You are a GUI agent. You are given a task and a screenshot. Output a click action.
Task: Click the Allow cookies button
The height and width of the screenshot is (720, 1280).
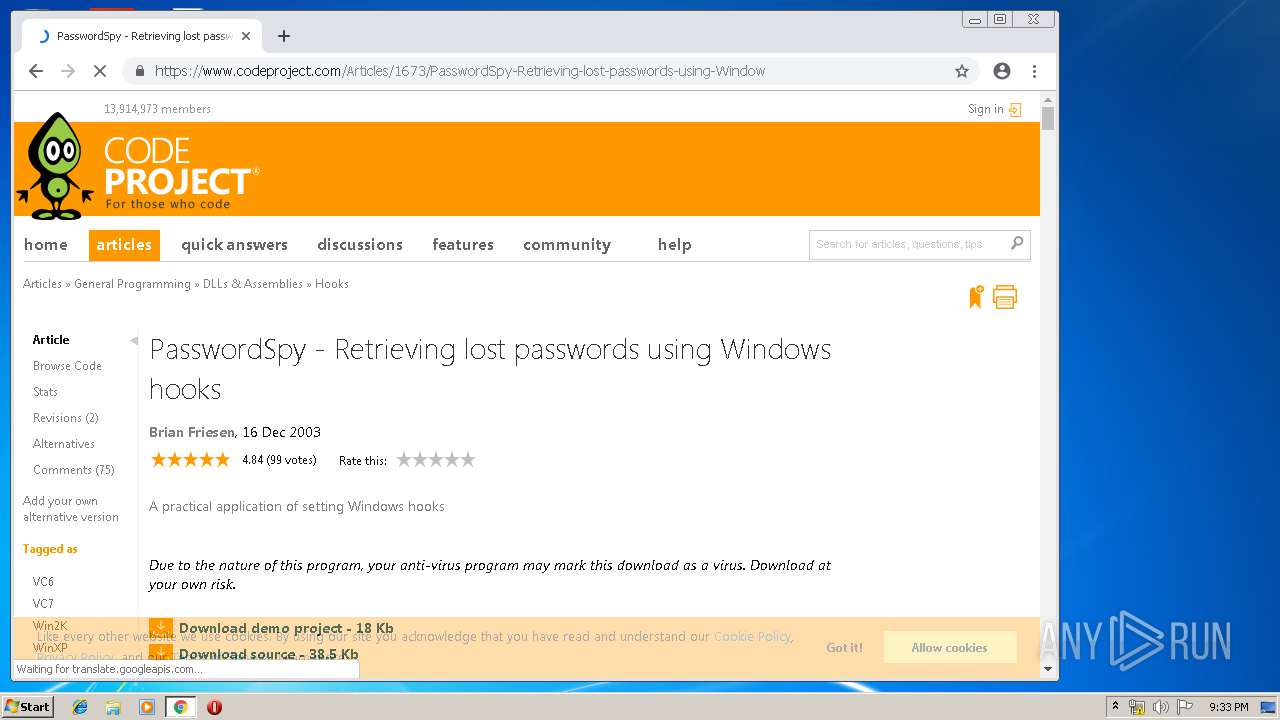coord(949,648)
